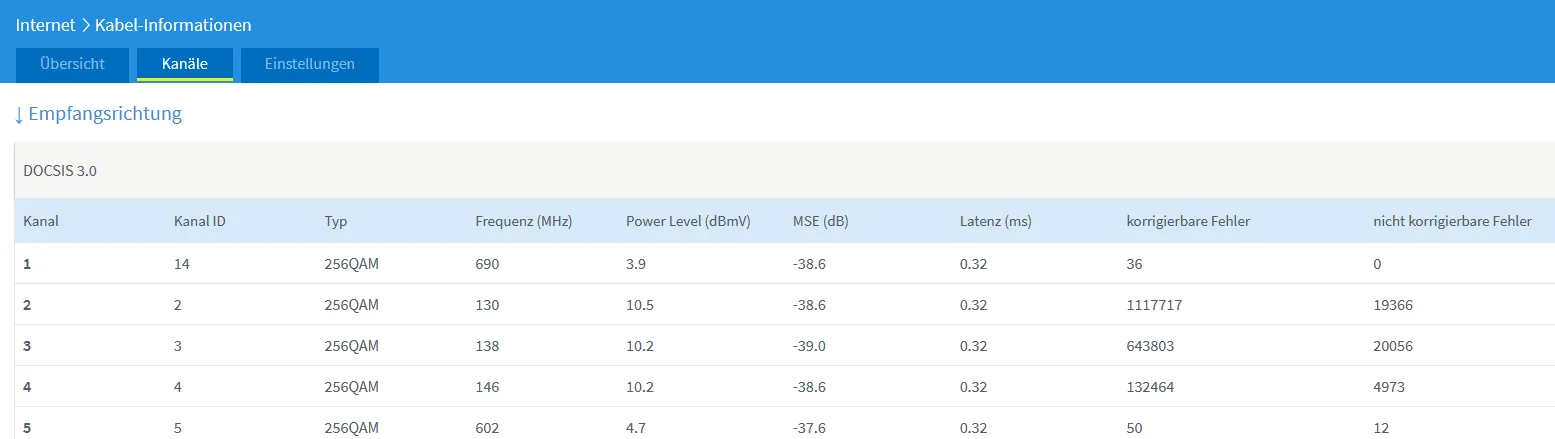Image resolution: width=1555 pixels, height=439 pixels.
Task: Click the breadcrumb chevron after Internet
Action: [x=85, y=24]
